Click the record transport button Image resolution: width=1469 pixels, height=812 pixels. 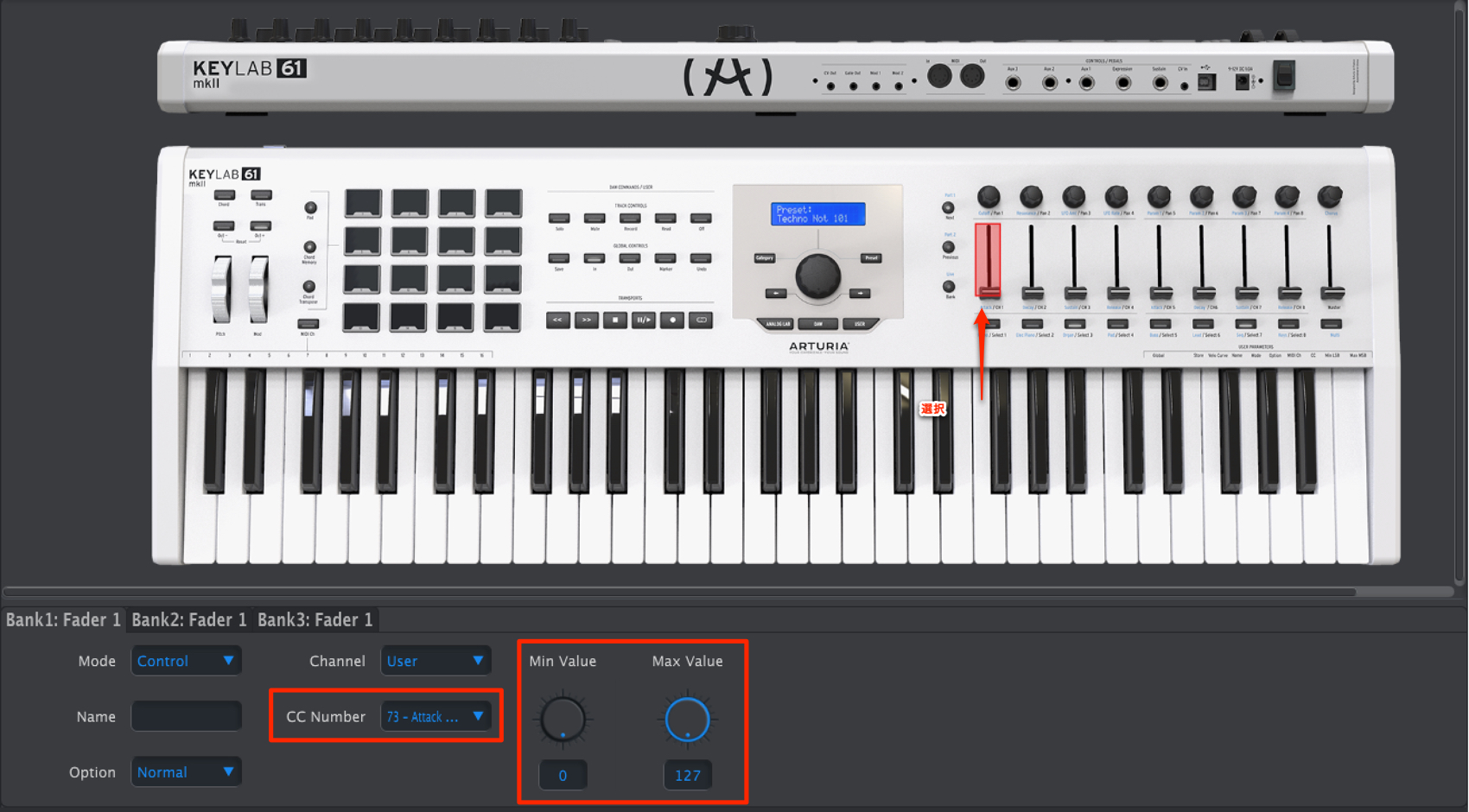click(672, 320)
